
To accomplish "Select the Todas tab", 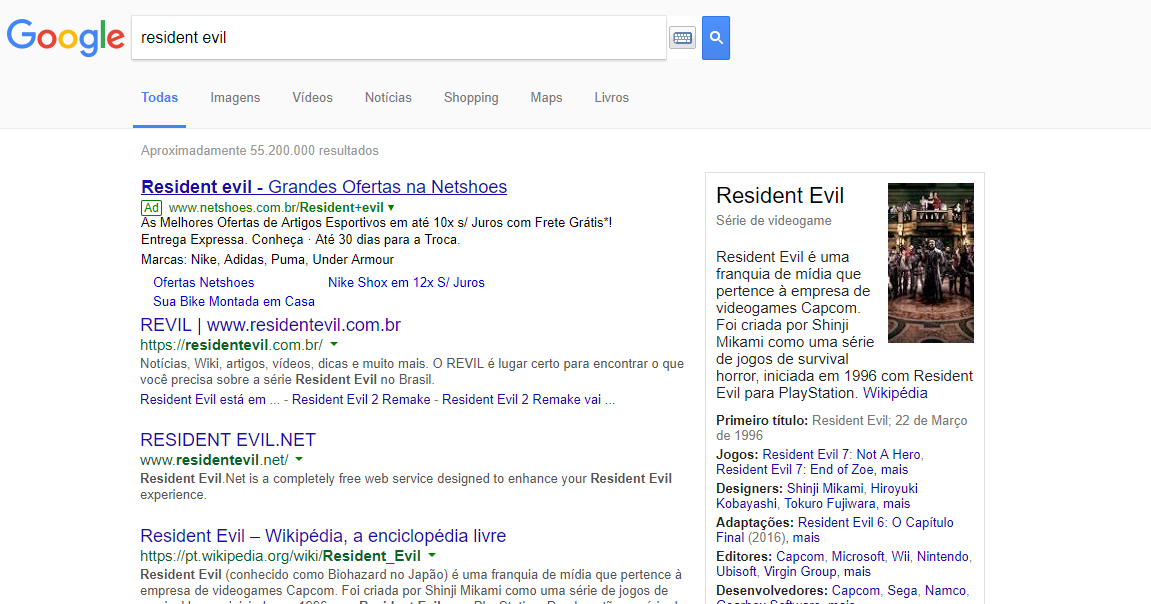I will click(x=159, y=98).
